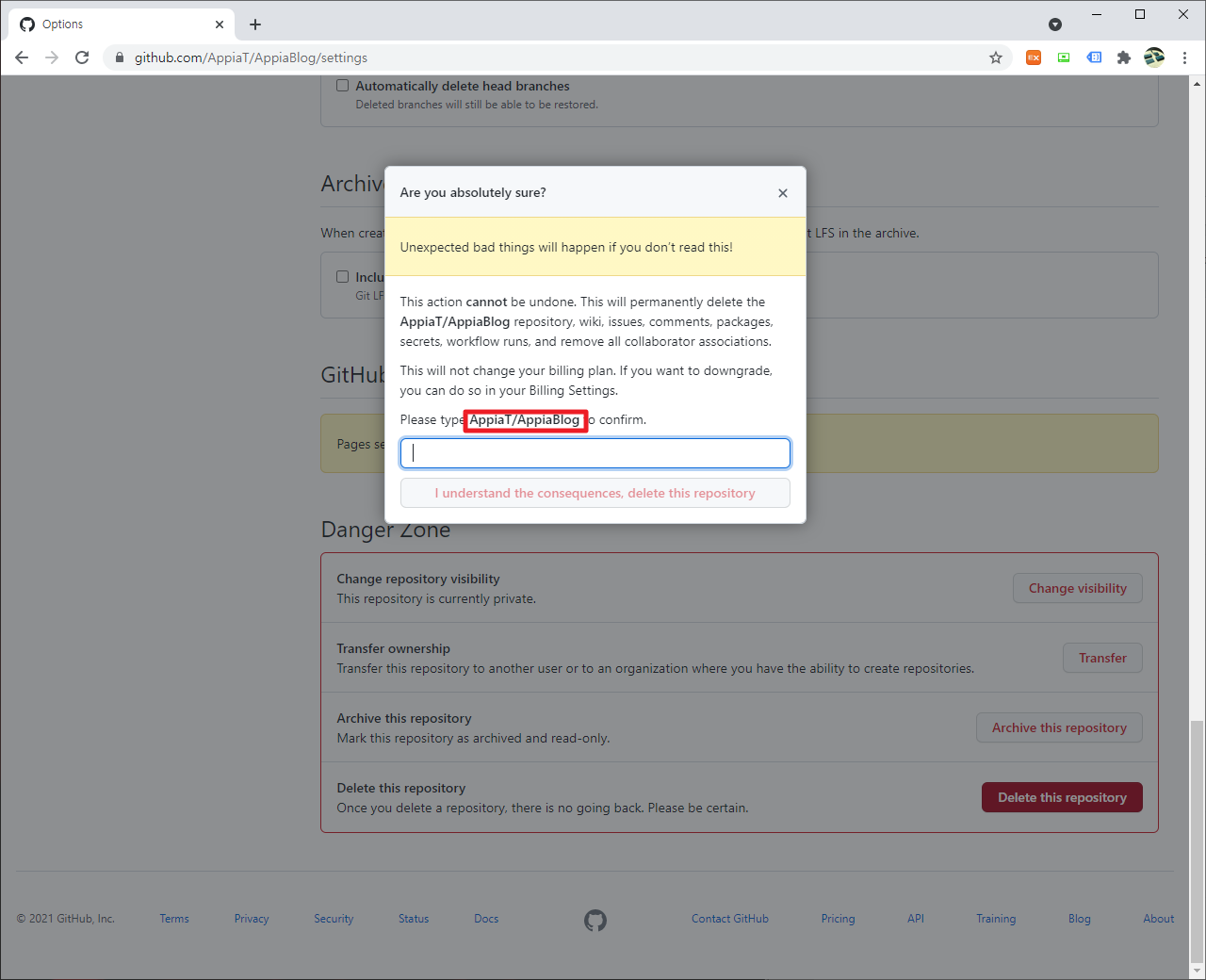Open the Extensions puzzle piece menu

pos(1124,57)
